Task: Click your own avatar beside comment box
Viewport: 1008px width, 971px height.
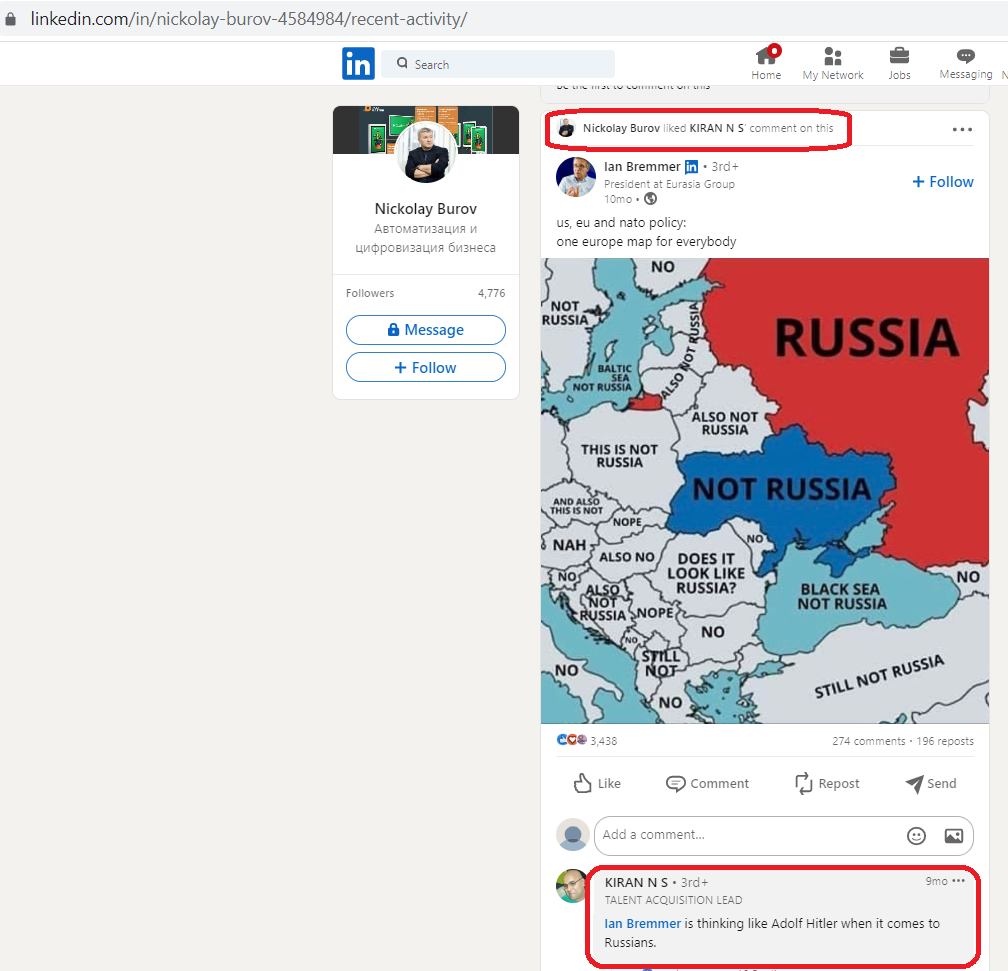Action: (x=572, y=835)
